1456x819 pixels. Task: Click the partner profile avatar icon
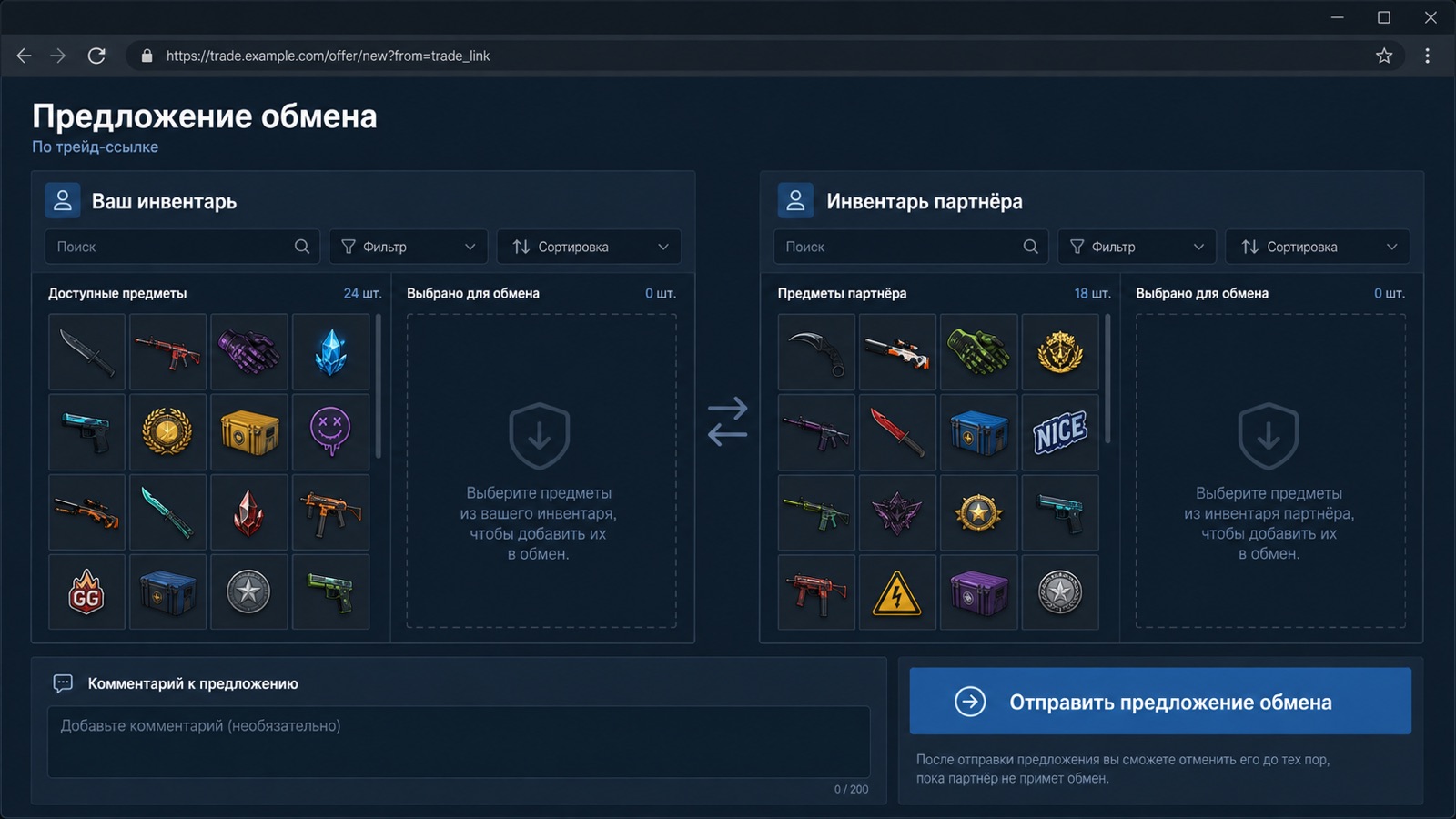coord(795,201)
